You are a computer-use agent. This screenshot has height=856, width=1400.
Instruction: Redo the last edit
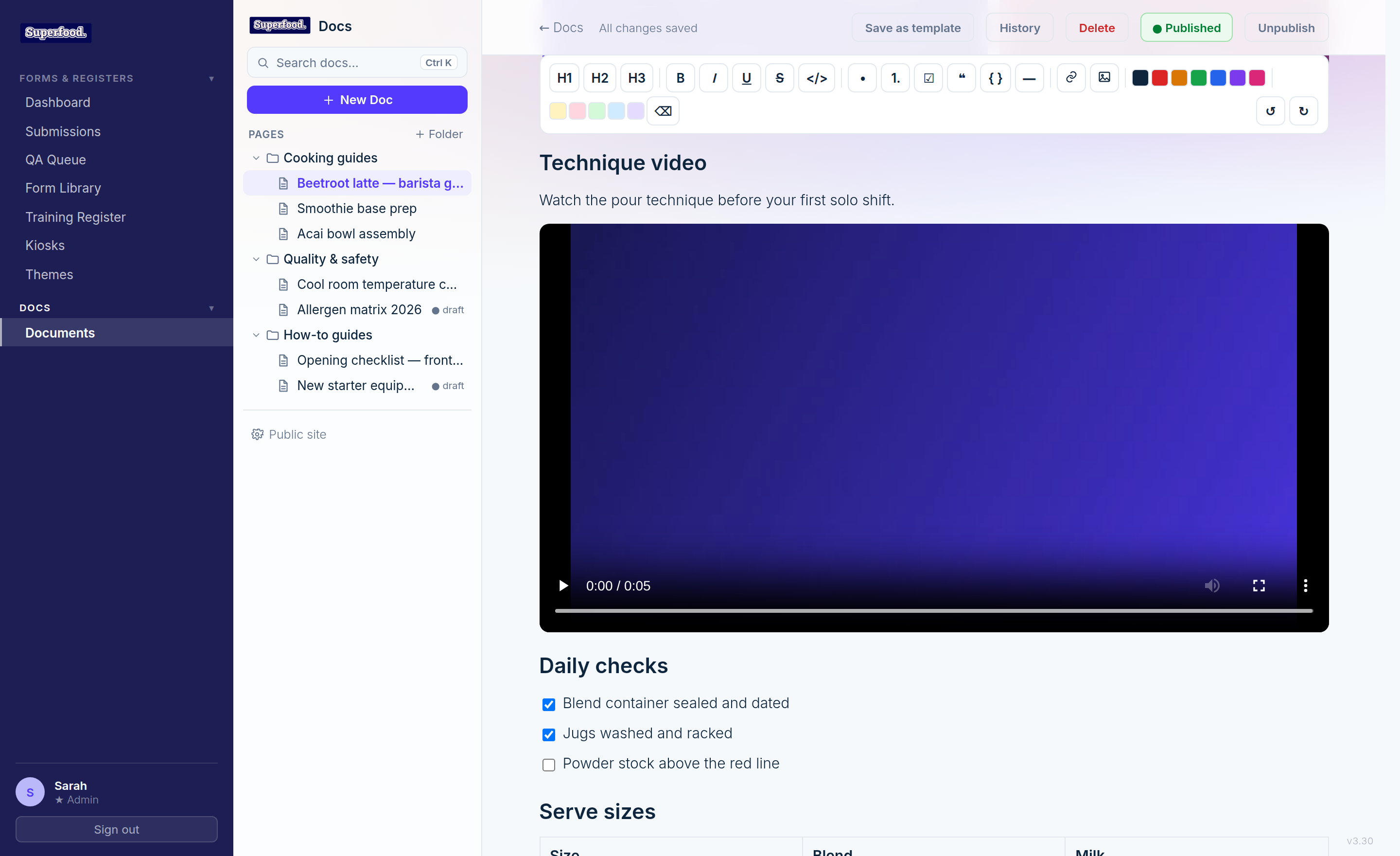point(1303,111)
